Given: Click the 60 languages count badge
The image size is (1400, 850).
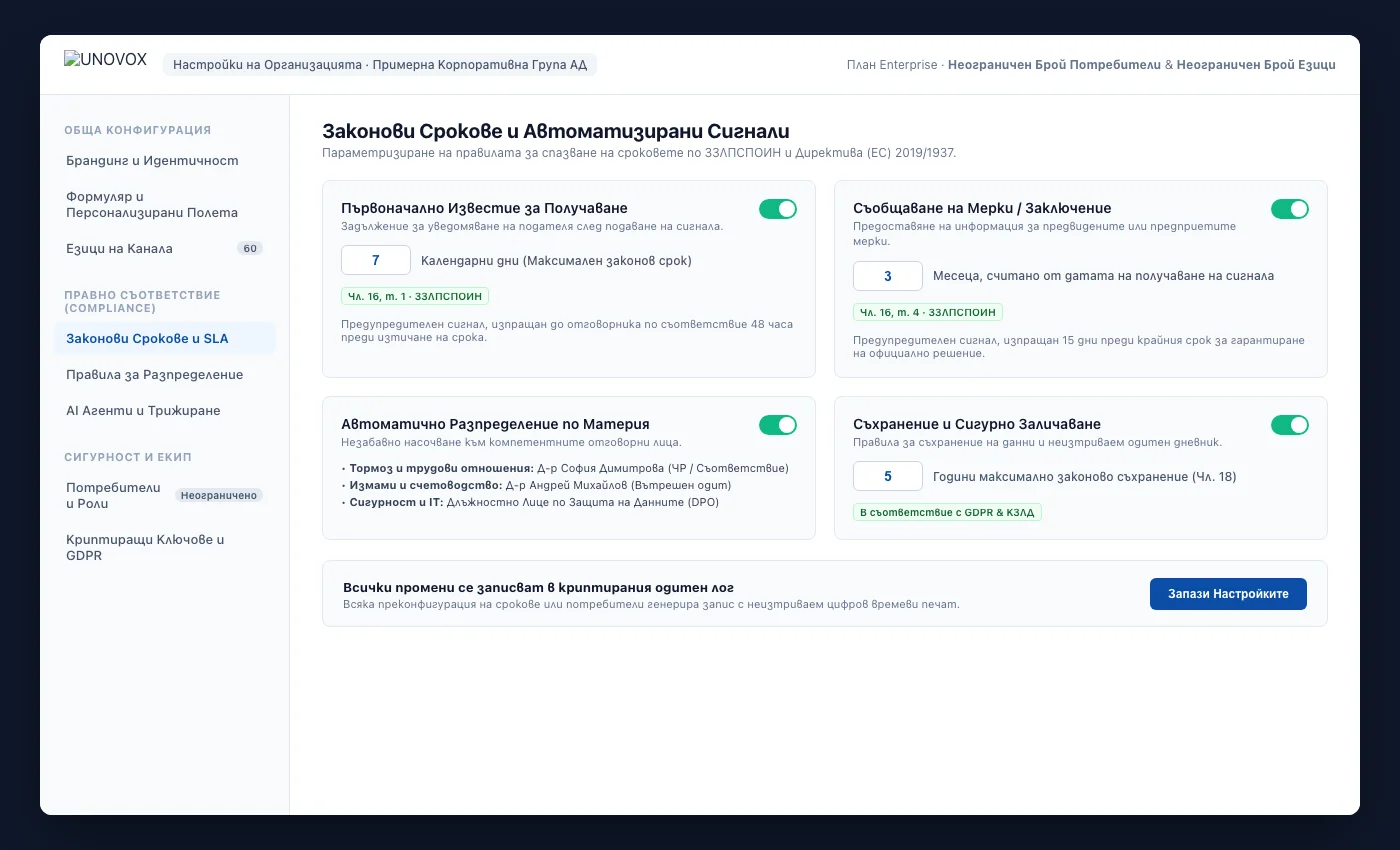Looking at the screenshot, I should pyautogui.click(x=250, y=249).
